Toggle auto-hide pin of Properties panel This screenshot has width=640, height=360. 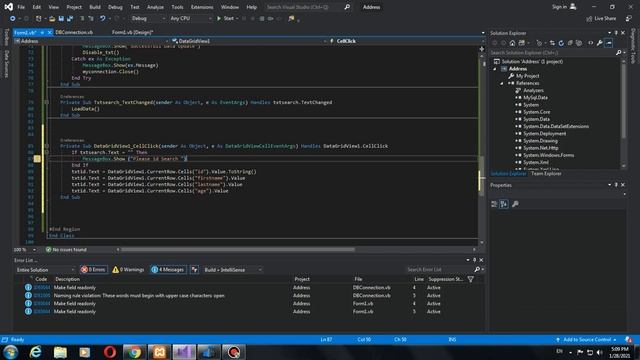coord(616,185)
